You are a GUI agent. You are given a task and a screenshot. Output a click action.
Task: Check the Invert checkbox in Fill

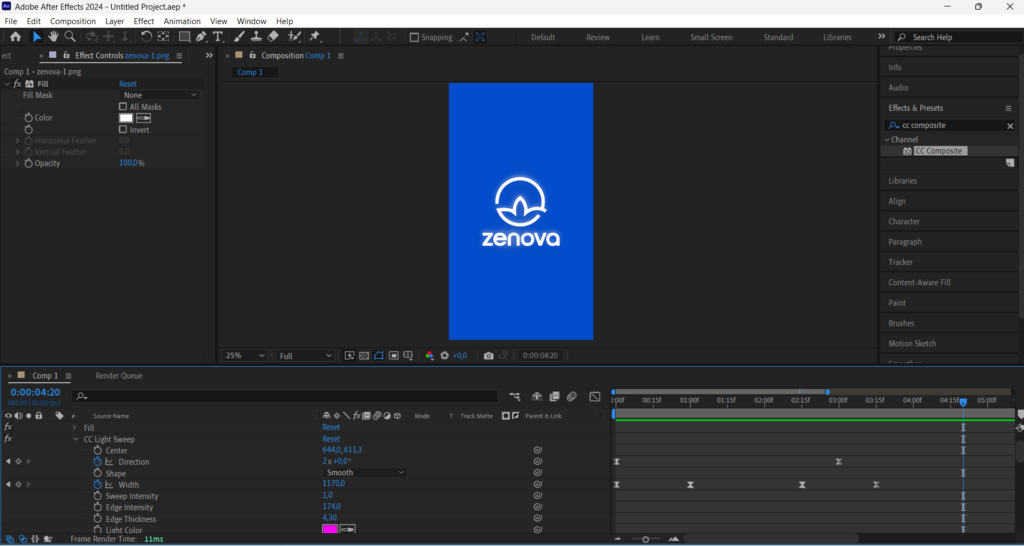[123, 129]
